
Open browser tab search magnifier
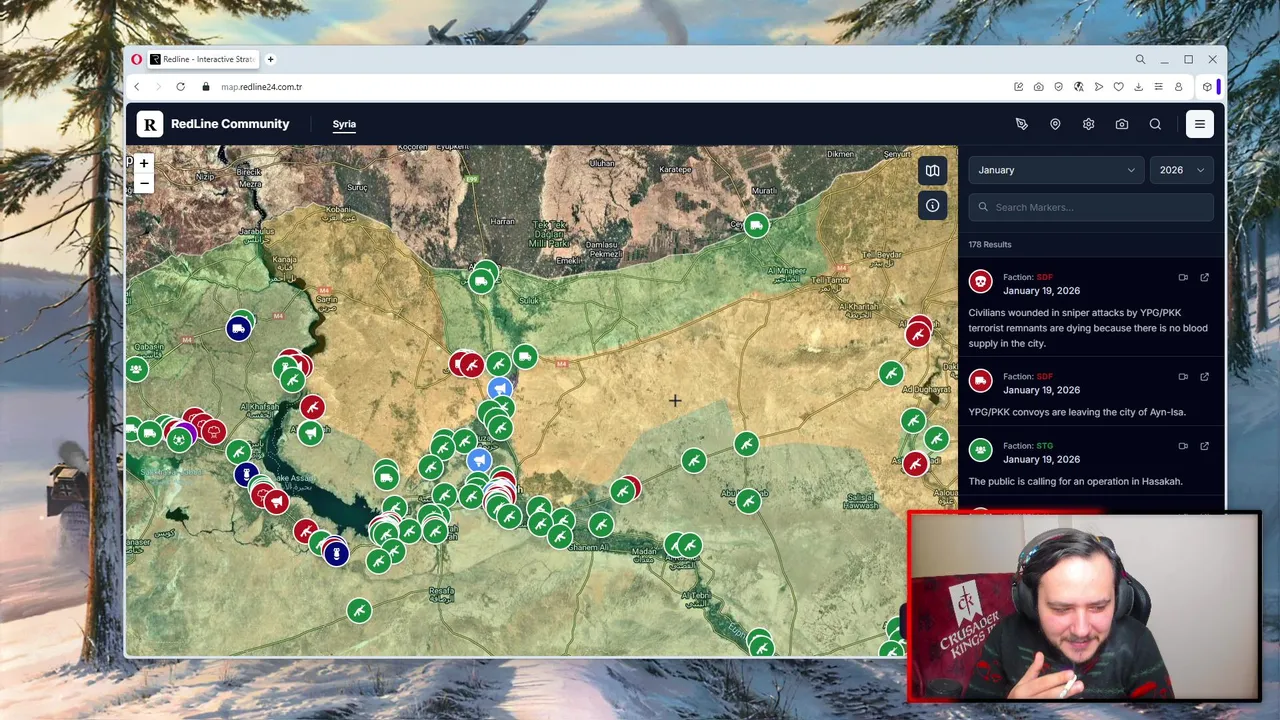click(1140, 59)
